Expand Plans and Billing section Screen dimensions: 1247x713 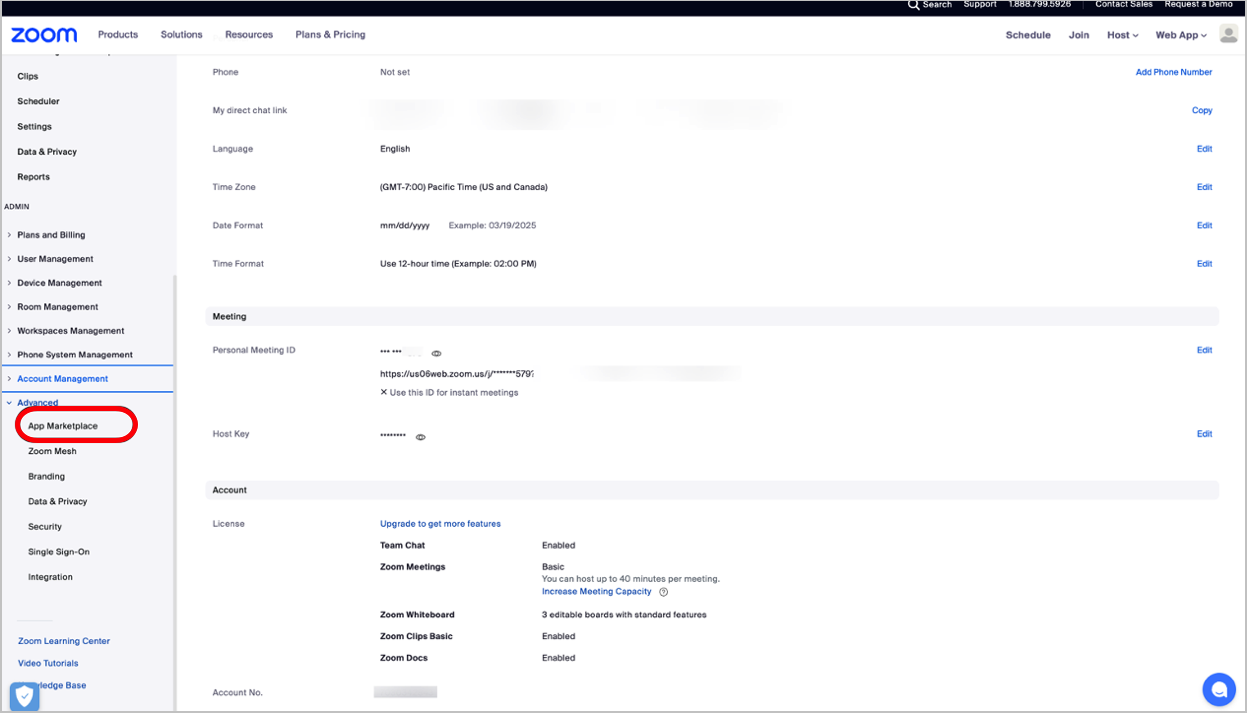click(51, 235)
